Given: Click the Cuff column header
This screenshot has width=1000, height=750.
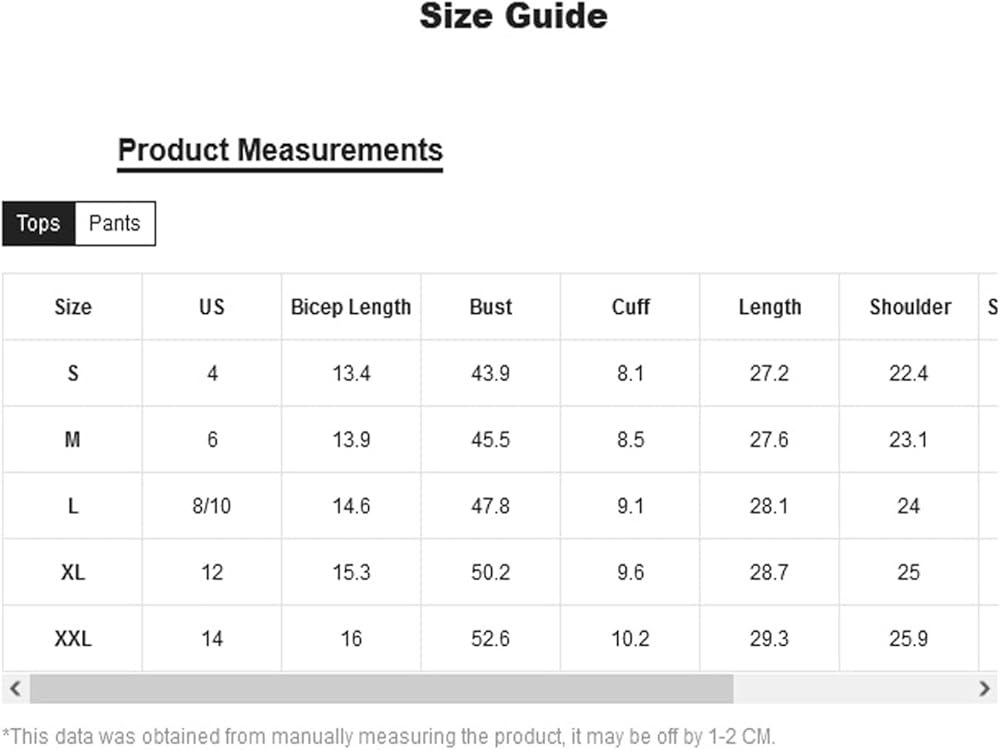Looking at the screenshot, I should 631,307.
